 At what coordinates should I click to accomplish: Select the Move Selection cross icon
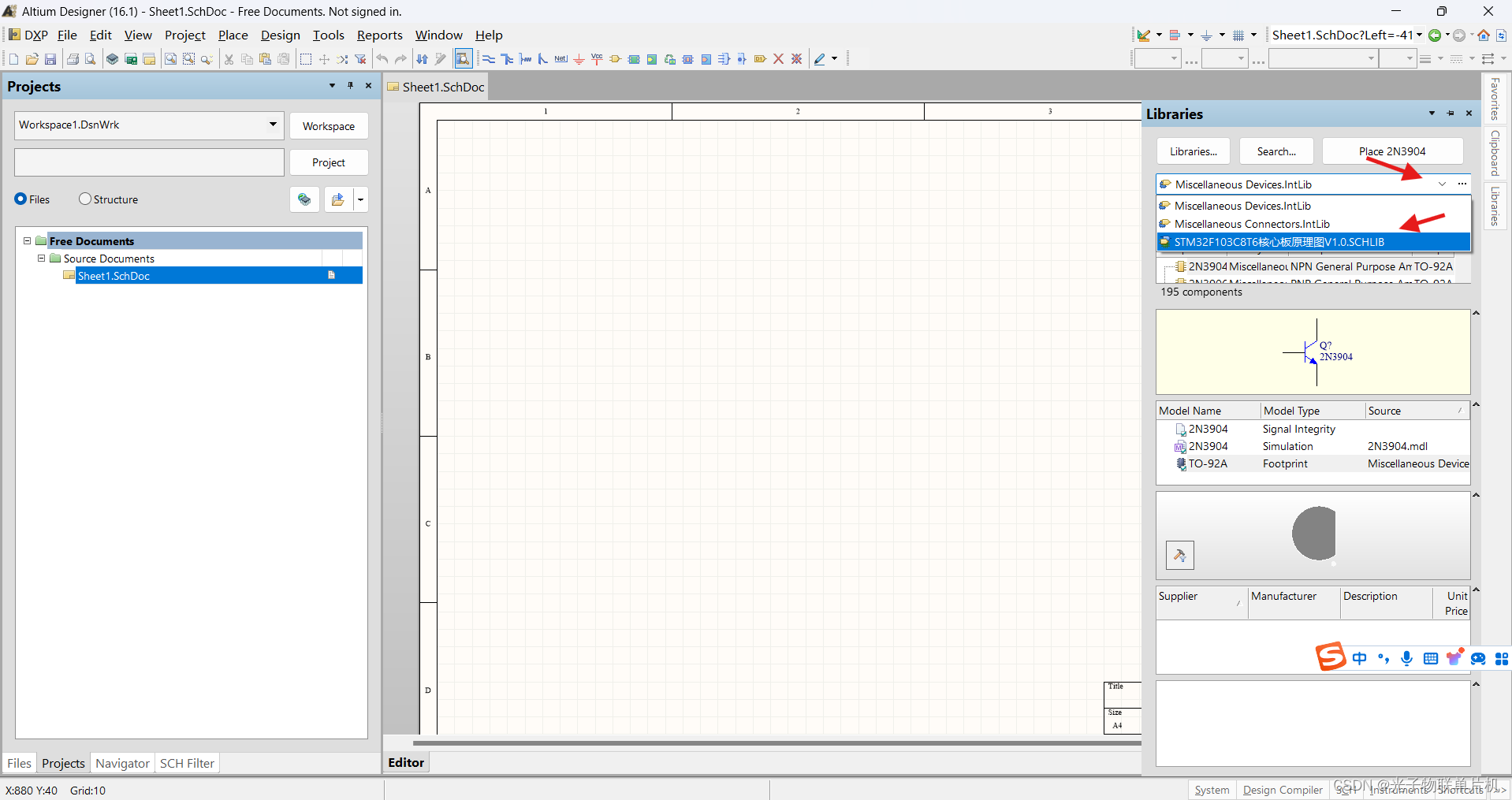(x=324, y=59)
